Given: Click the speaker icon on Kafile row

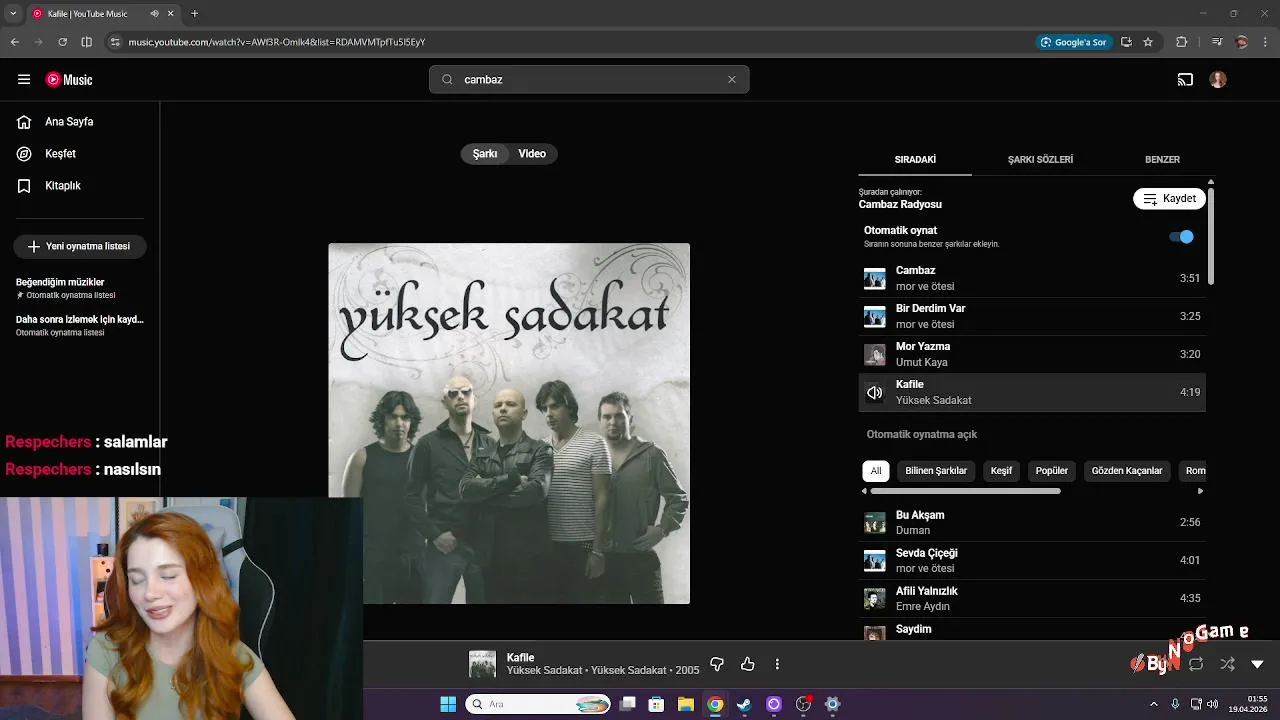Looking at the screenshot, I should click(x=875, y=393).
